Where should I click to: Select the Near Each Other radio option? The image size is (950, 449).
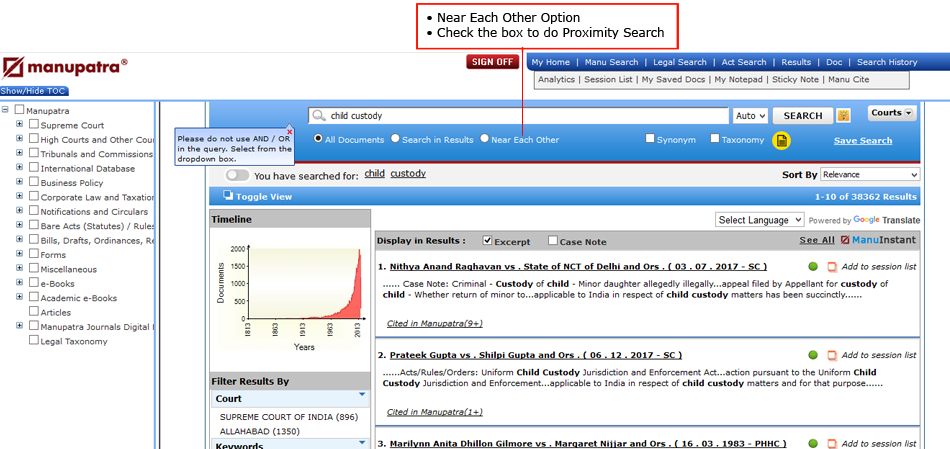[484, 139]
